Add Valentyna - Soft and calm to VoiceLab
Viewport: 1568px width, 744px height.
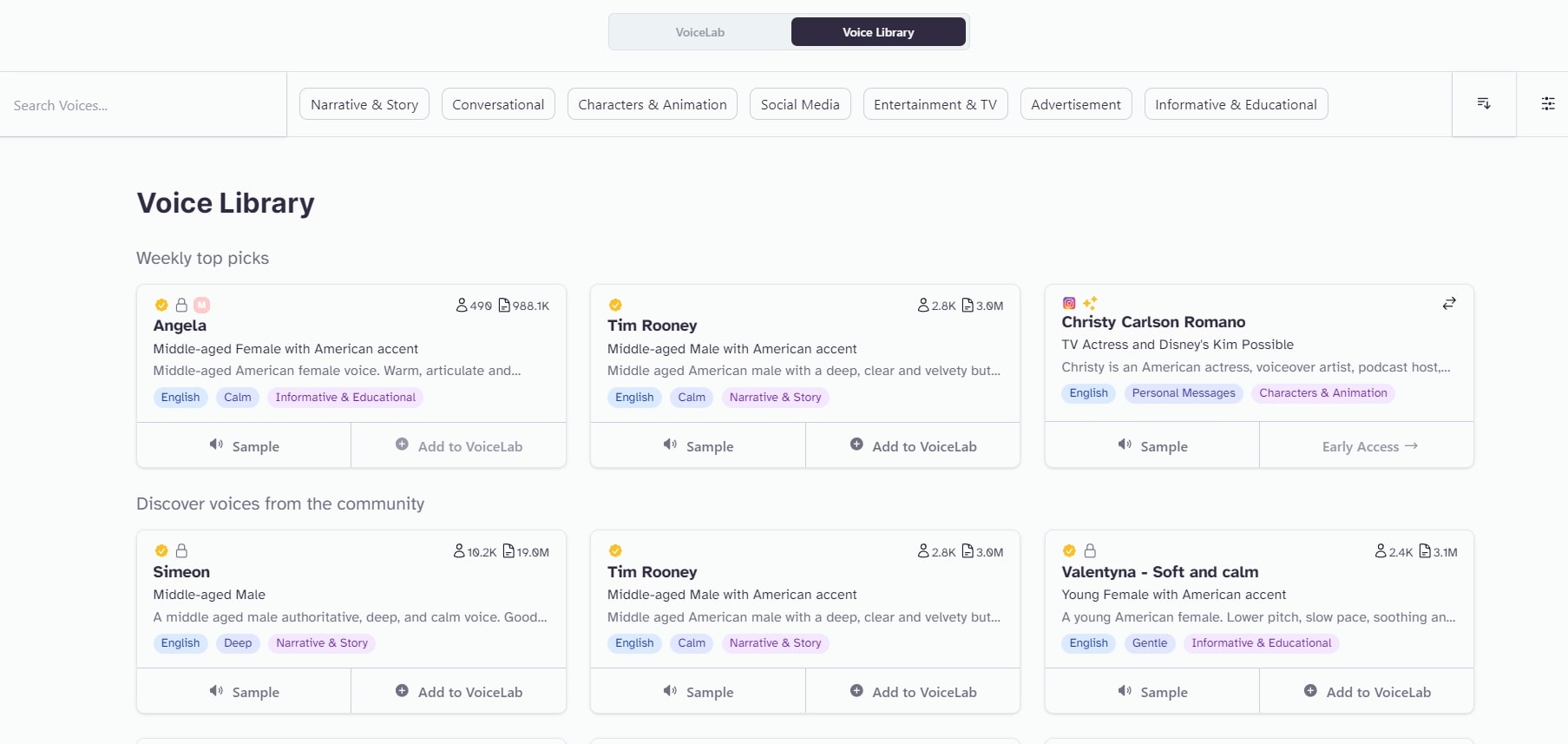pyautogui.click(x=1367, y=691)
